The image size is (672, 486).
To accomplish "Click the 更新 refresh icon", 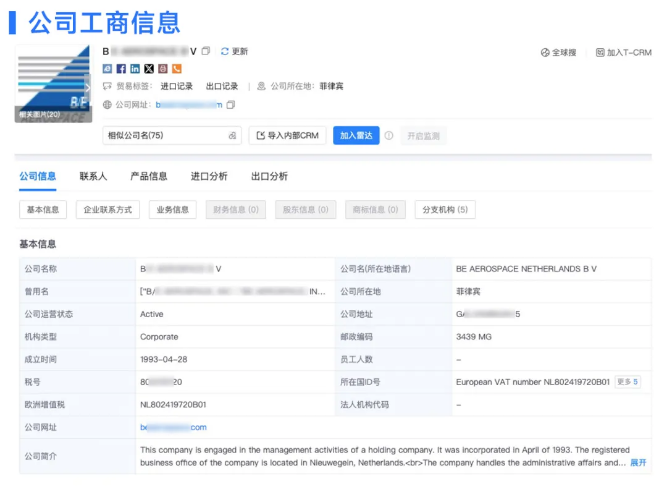I will coord(225,51).
